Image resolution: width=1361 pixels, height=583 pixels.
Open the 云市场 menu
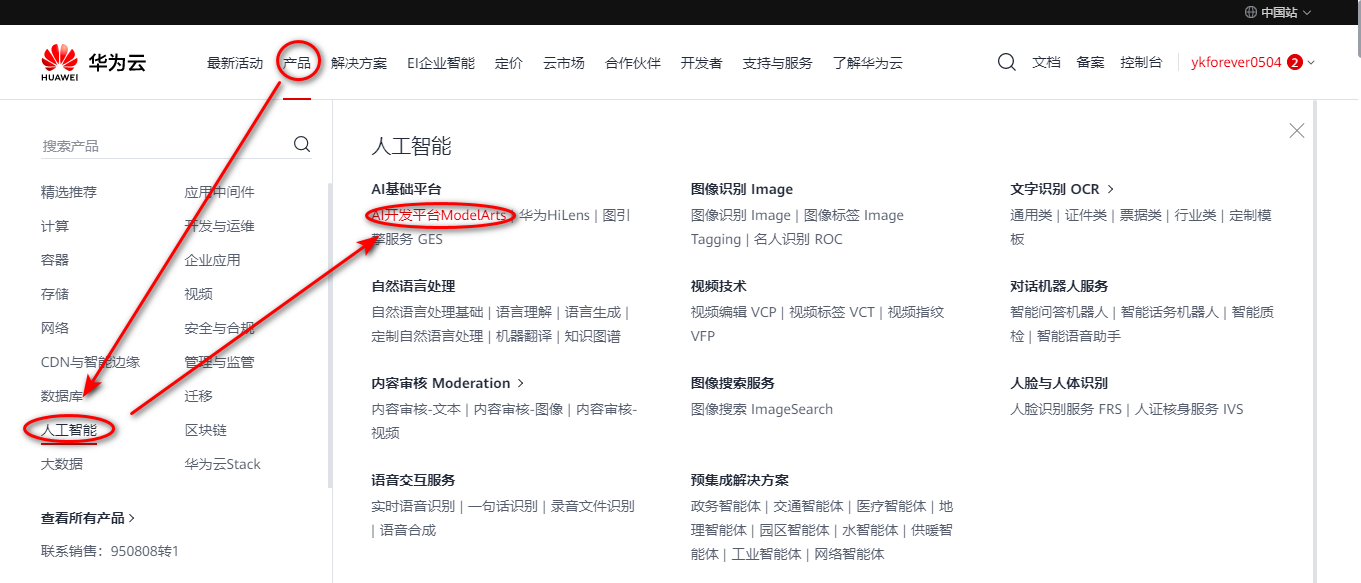(x=564, y=63)
